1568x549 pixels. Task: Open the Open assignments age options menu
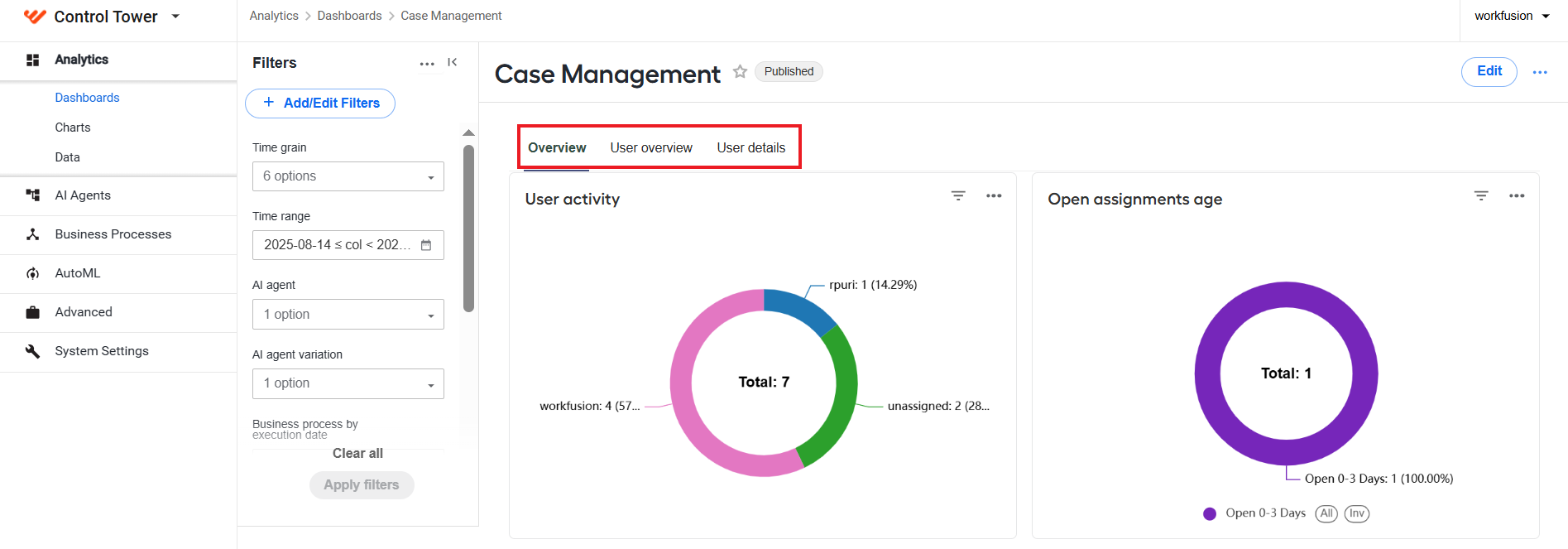(1517, 195)
